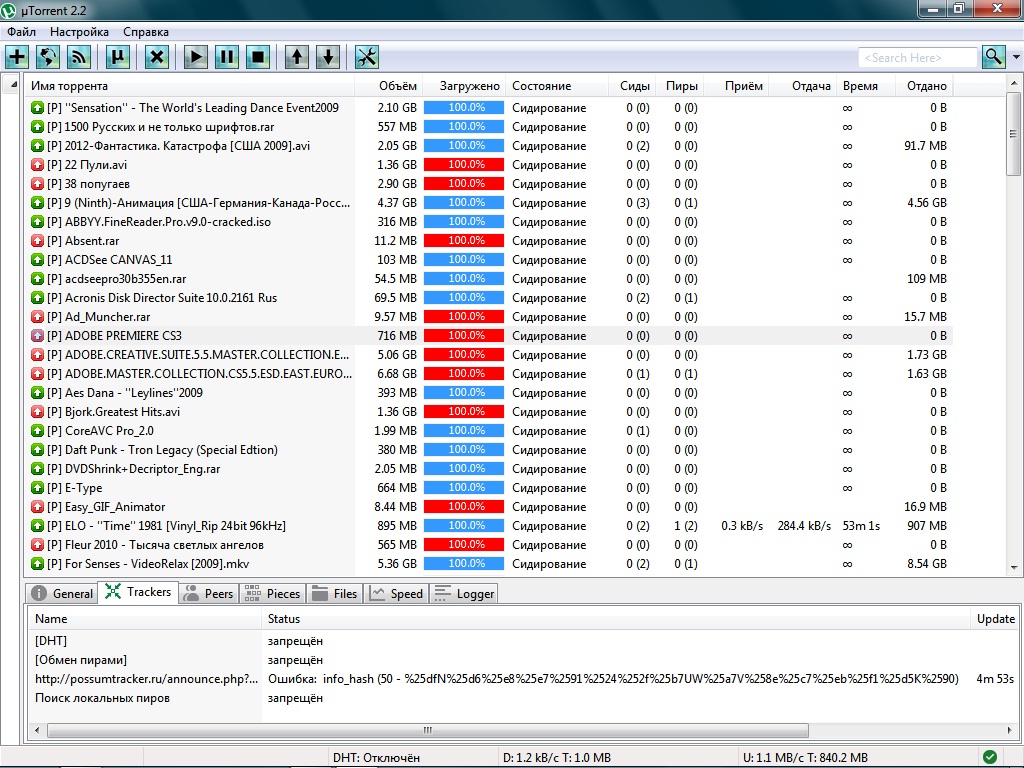
Task: Click the Create New Torrent µ icon
Action: click(x=118, y=57)
